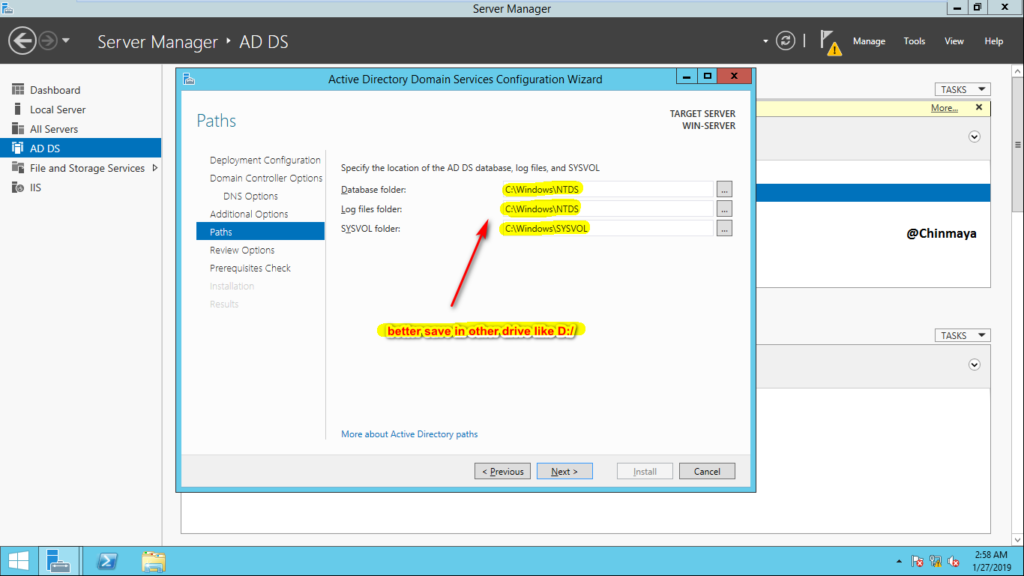Go to Additional Options wizard step

[248, 214]
